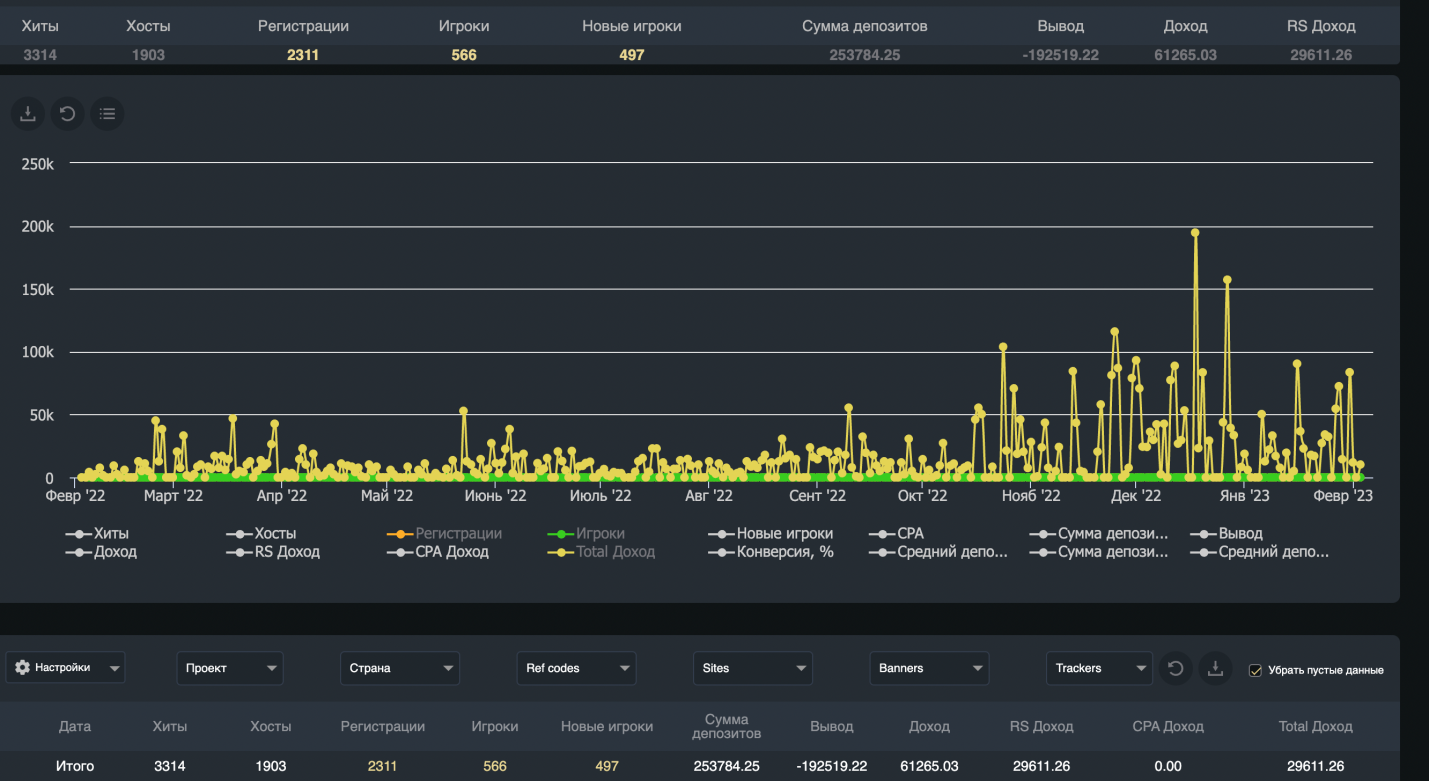Viewport: 1429px width, 781px height.
Task: Toggle the Игроки green legend marker
Action: click(x=561, y=534)
